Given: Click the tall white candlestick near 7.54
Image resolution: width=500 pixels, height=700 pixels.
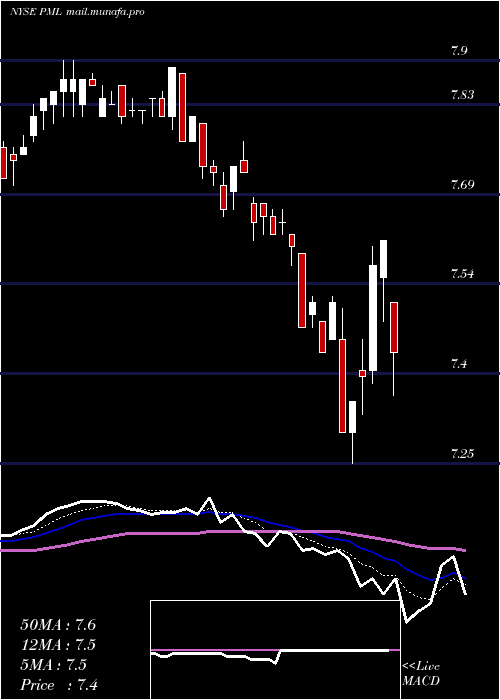Looking at the screenshot, I should (x=373, y=318).
